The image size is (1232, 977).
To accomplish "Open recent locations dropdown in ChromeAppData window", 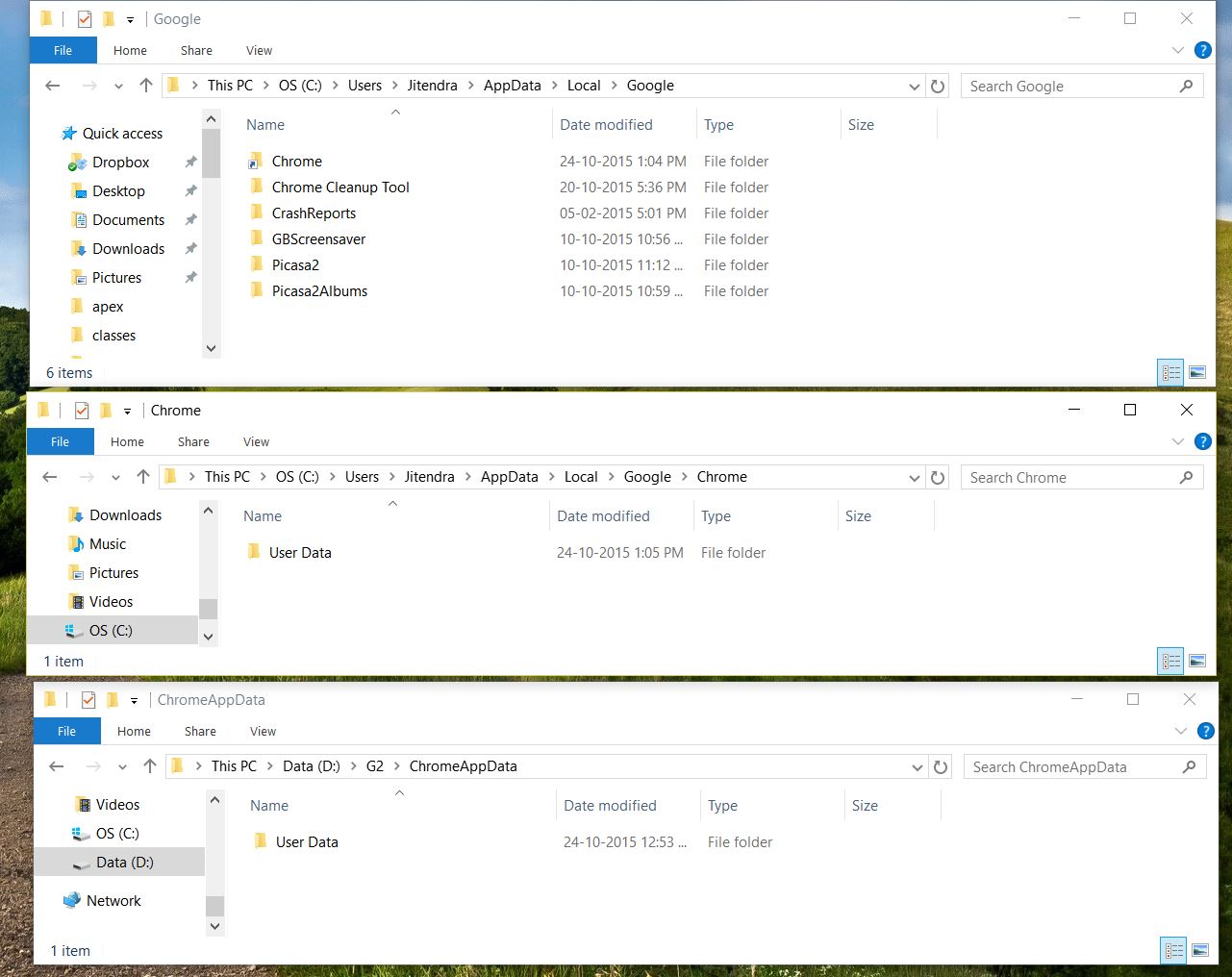I will (x=122, y=767).
